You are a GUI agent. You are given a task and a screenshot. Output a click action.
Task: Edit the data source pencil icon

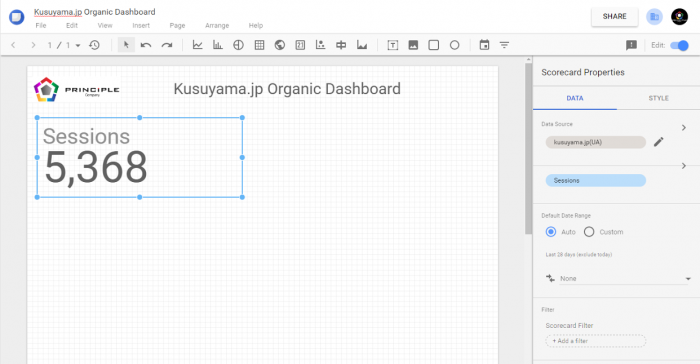point(658,142)
